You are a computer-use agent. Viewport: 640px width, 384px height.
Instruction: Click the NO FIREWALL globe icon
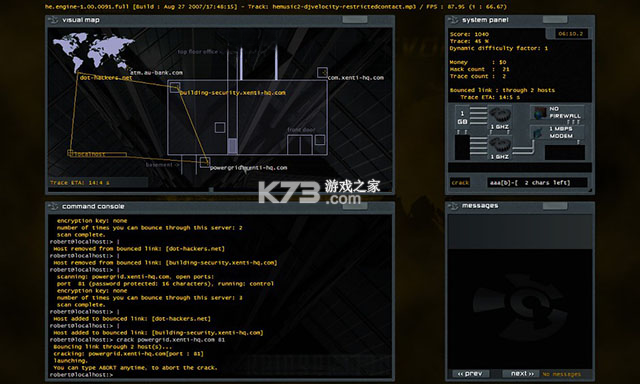pos(540,113)
